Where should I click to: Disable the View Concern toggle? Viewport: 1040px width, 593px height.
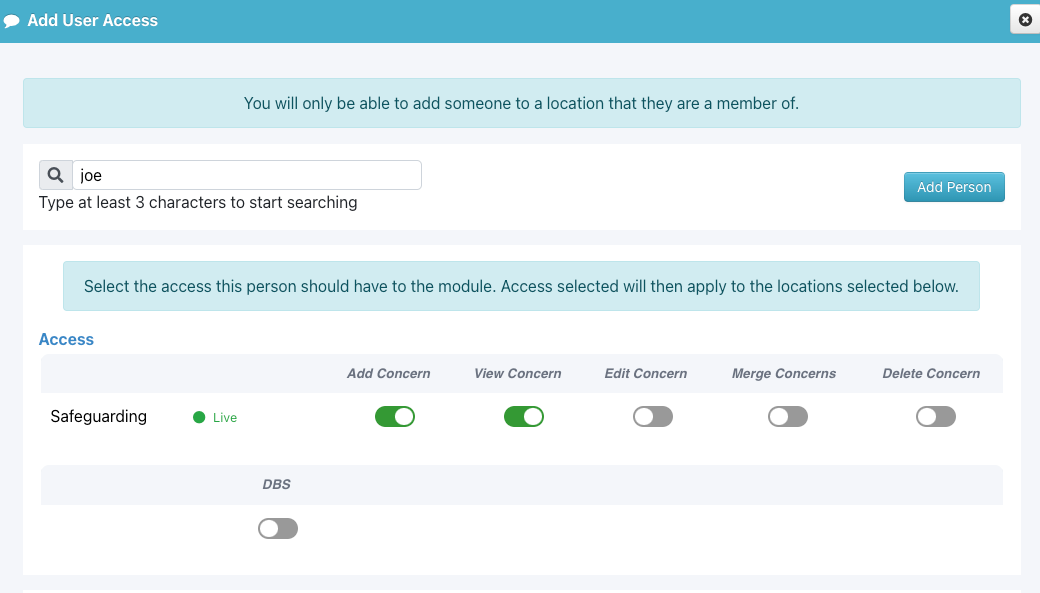point(524,417)
